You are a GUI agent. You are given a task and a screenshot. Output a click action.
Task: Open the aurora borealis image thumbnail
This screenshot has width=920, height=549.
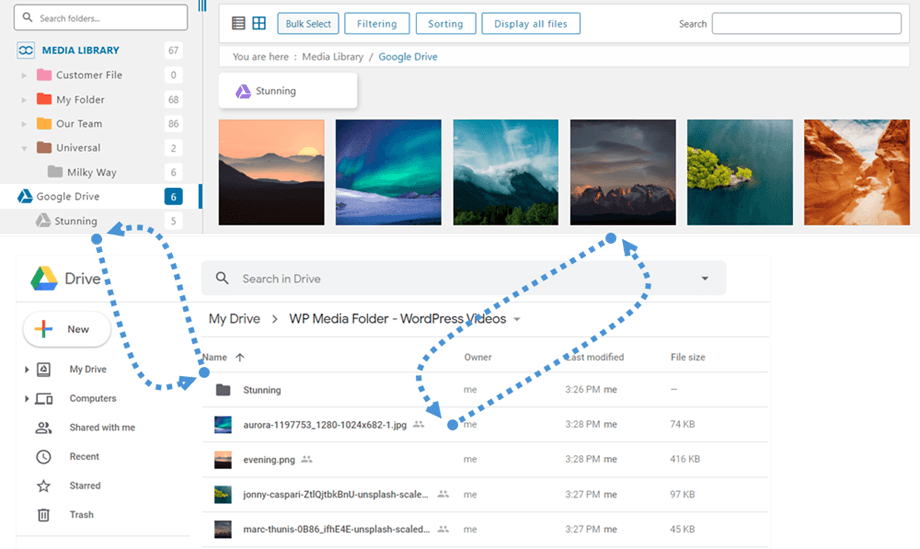(388, 172)
